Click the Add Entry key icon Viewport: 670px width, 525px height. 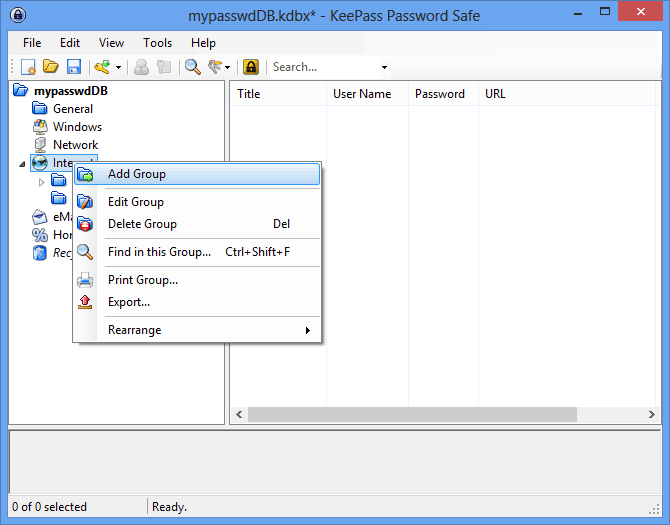pos(102,67)
